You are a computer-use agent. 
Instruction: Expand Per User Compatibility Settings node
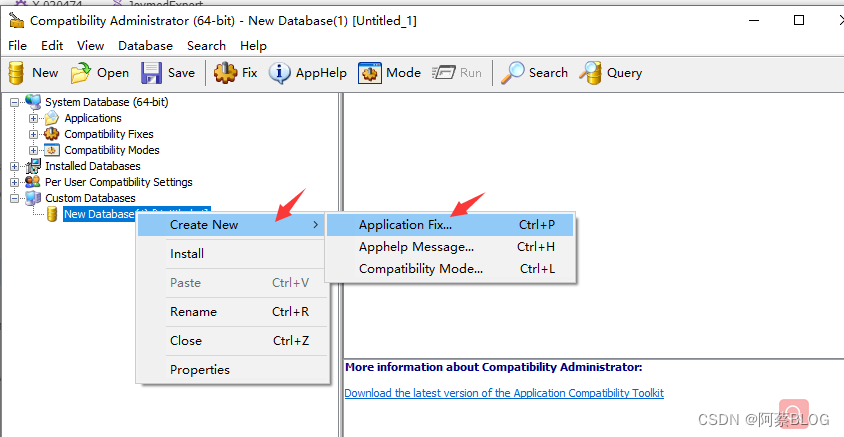click(x=15, y=182)
